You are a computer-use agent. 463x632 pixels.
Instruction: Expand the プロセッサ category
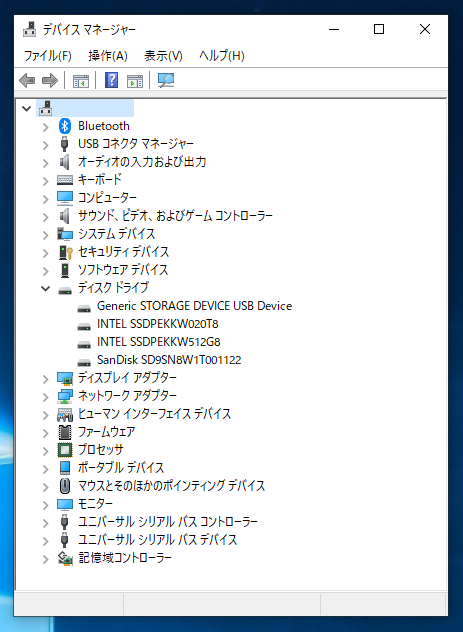click(46, 451)
